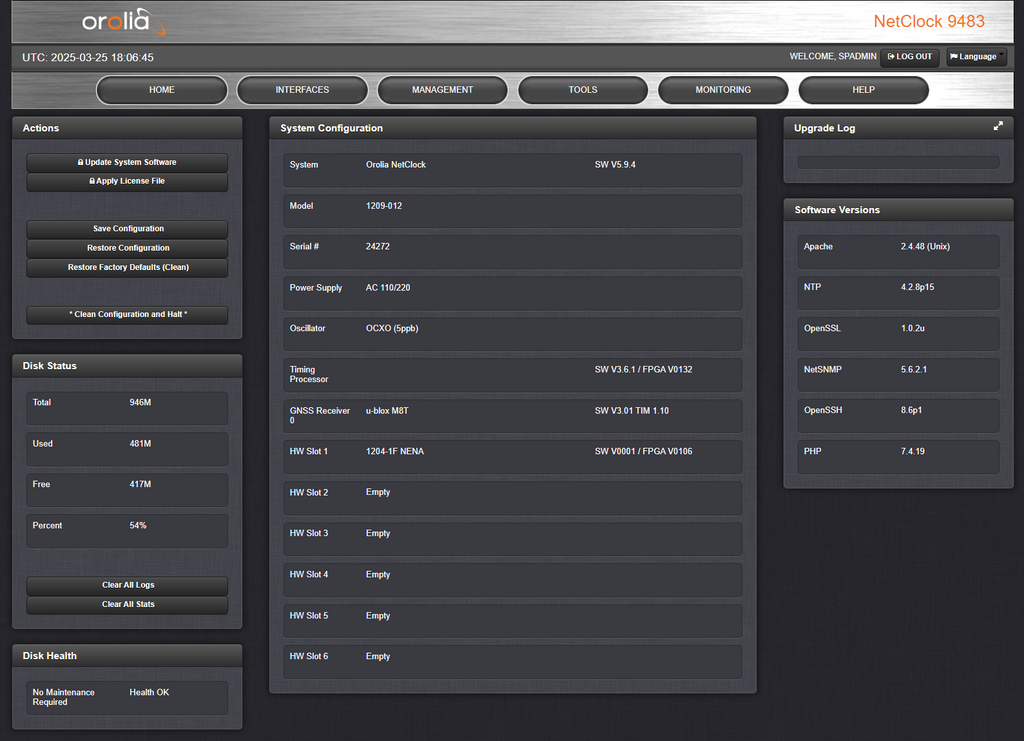Click SW V3.01 TIM 1.10 text
The height and width of the screenshot is (741, 1024).
click(x=632, y=411)
